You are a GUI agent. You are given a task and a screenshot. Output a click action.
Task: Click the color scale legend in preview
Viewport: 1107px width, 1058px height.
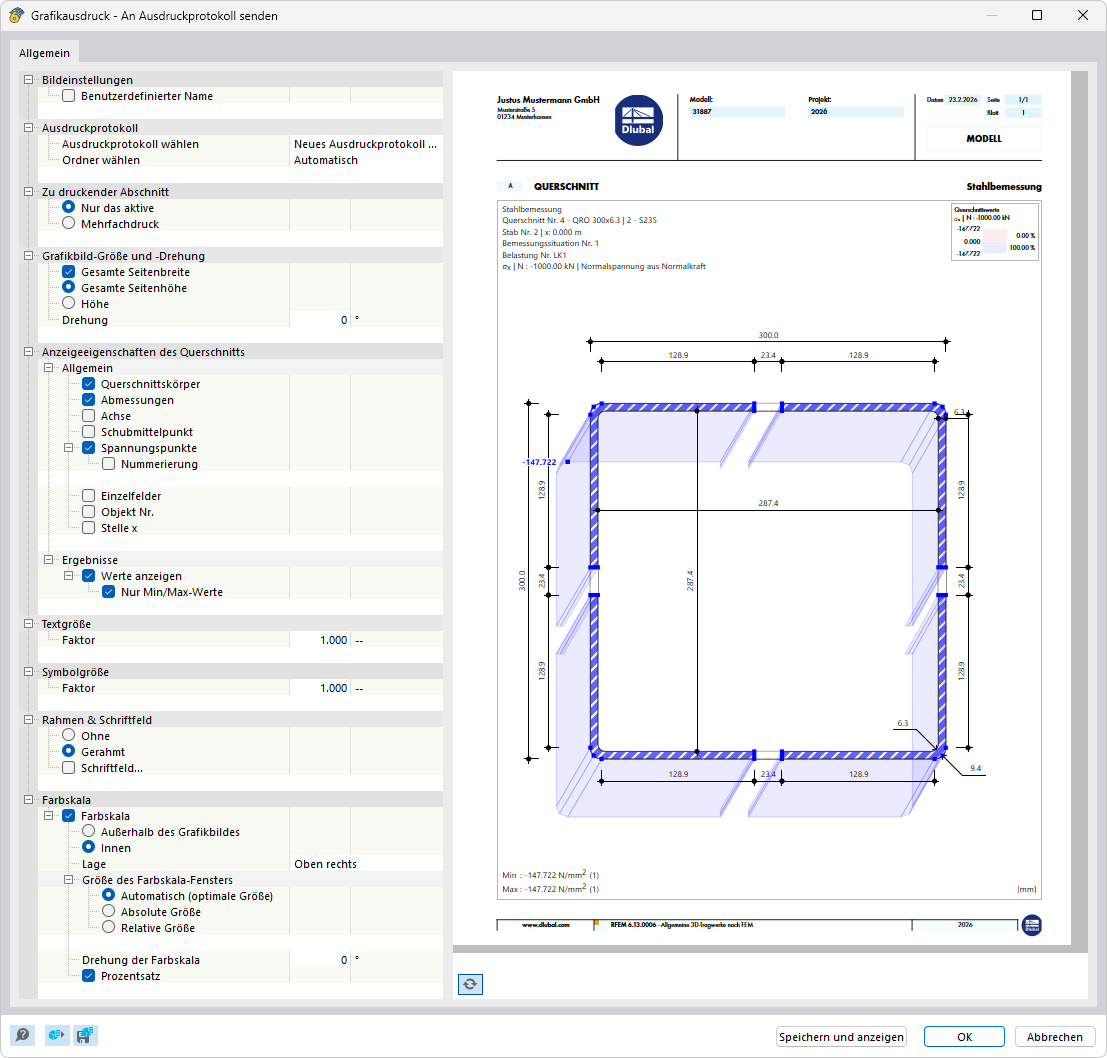click(995, 232)
